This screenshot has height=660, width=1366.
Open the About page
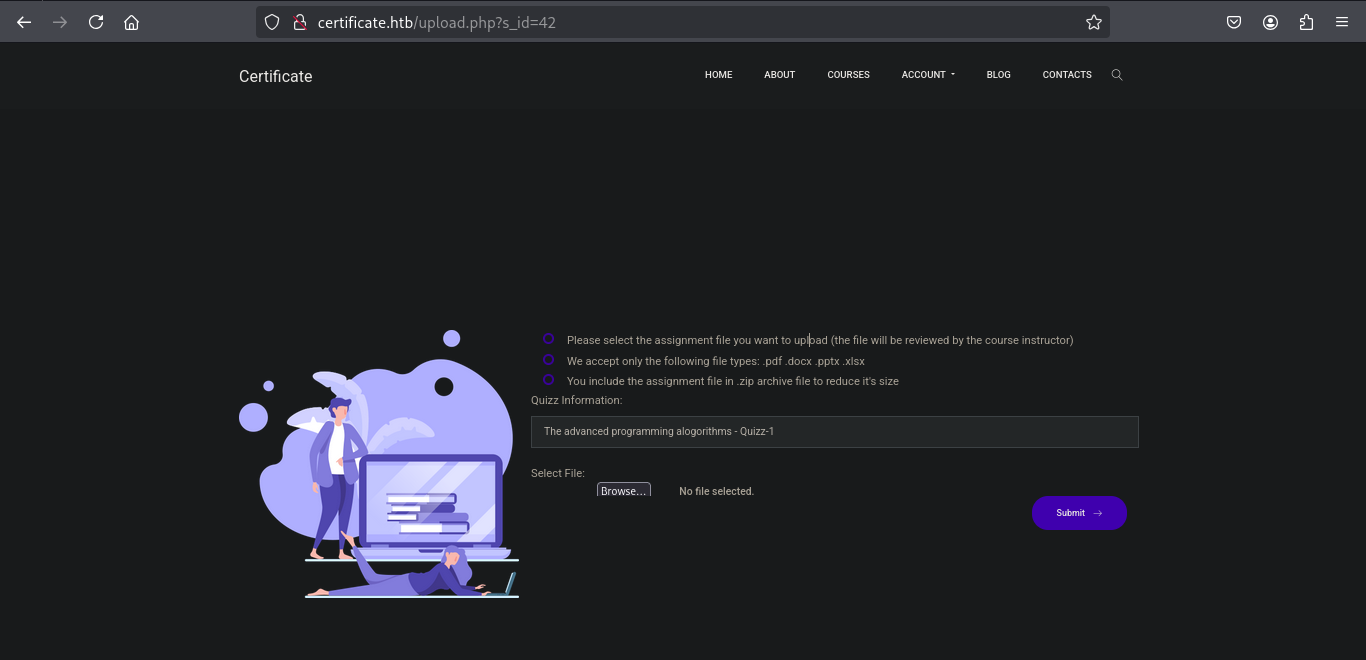779,75
